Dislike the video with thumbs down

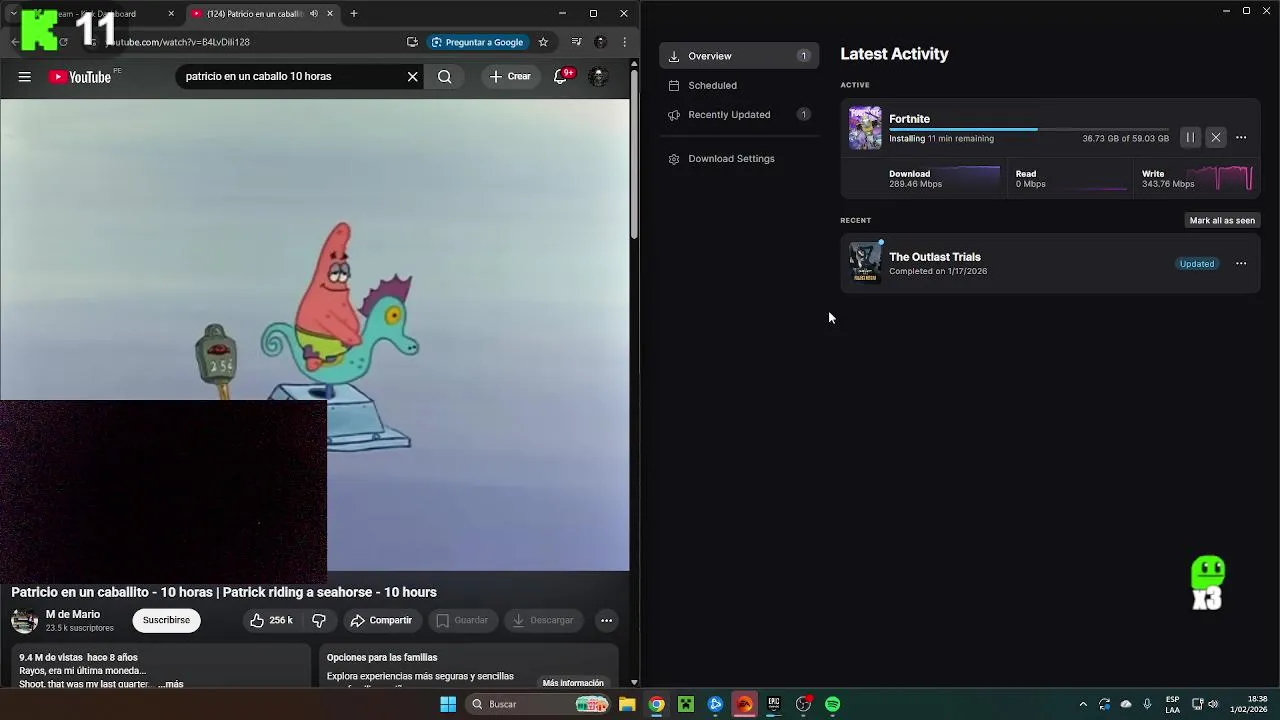[319, 621]
